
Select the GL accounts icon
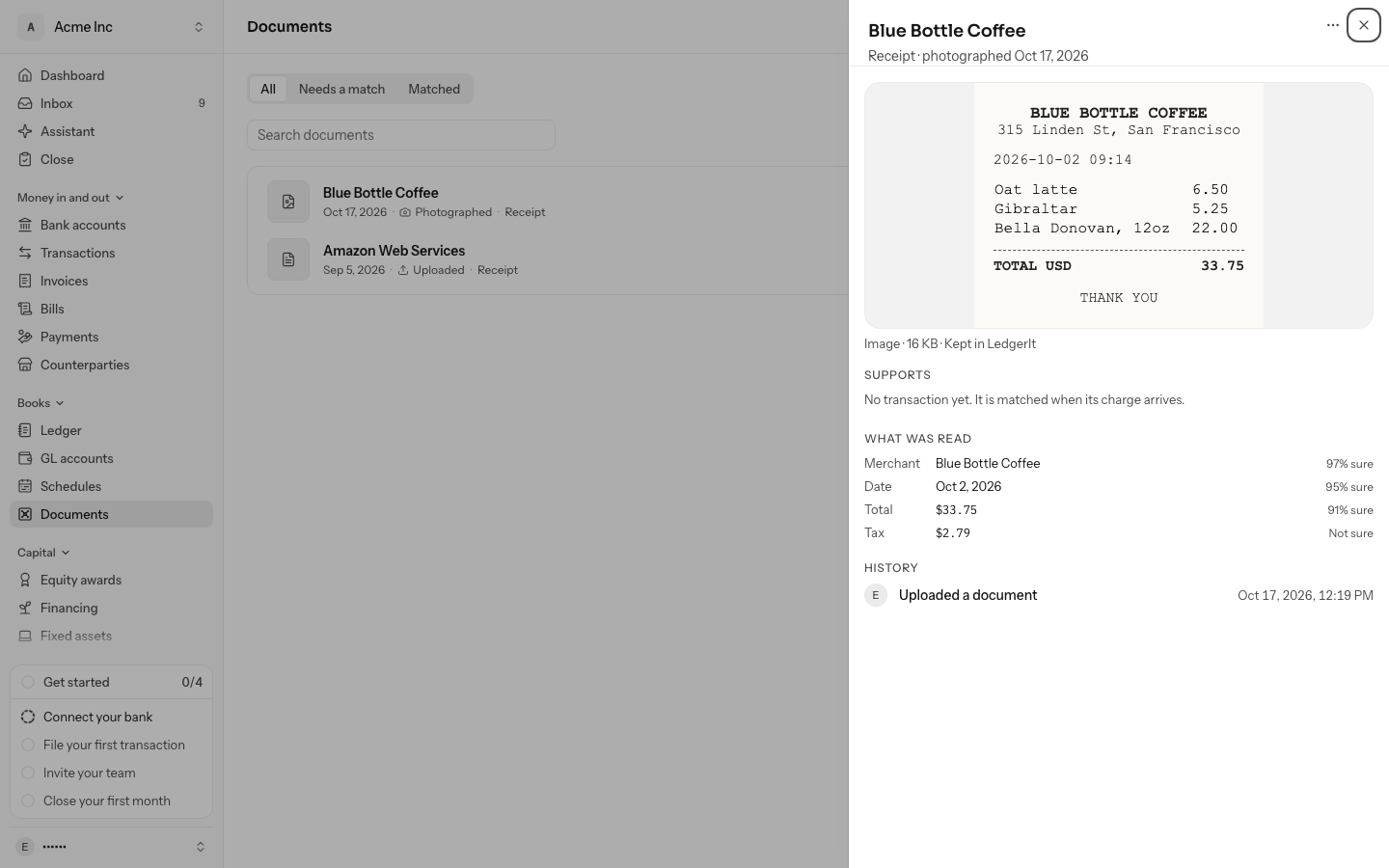25,458
